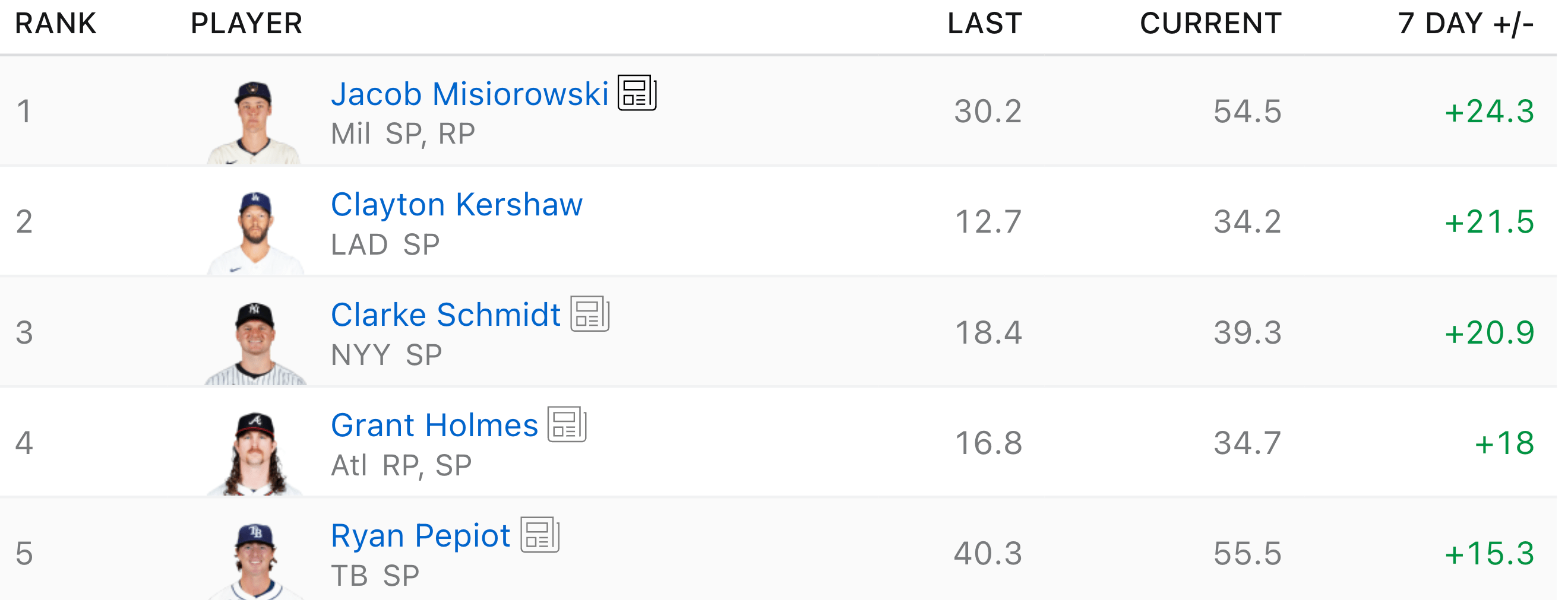Open Ryan Pepiot news notes icon
The width and height of the screenshot is (1568, 600).
[x=540, y=535]
